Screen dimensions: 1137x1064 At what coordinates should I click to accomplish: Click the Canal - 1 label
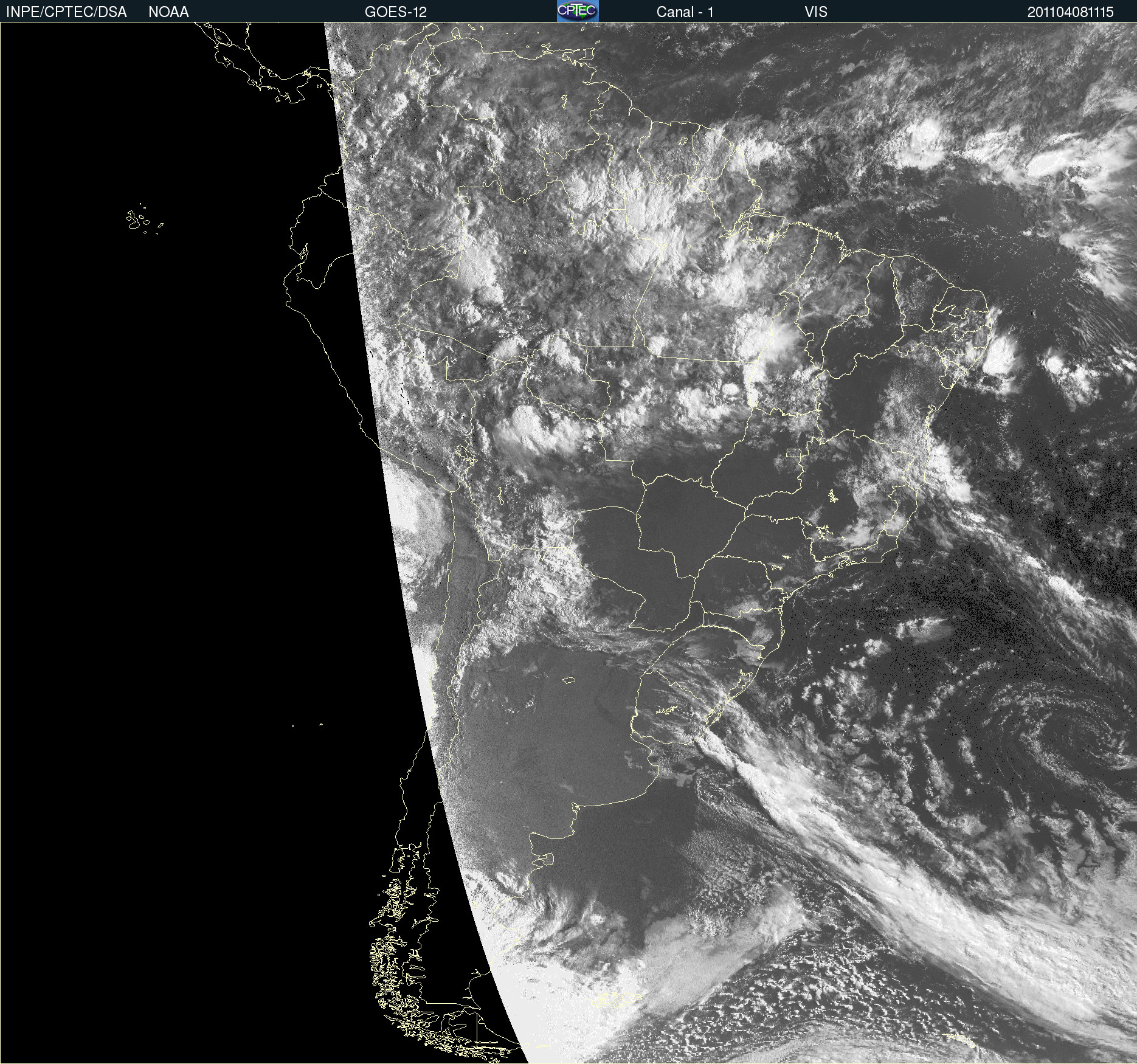(x=685, y=12)
